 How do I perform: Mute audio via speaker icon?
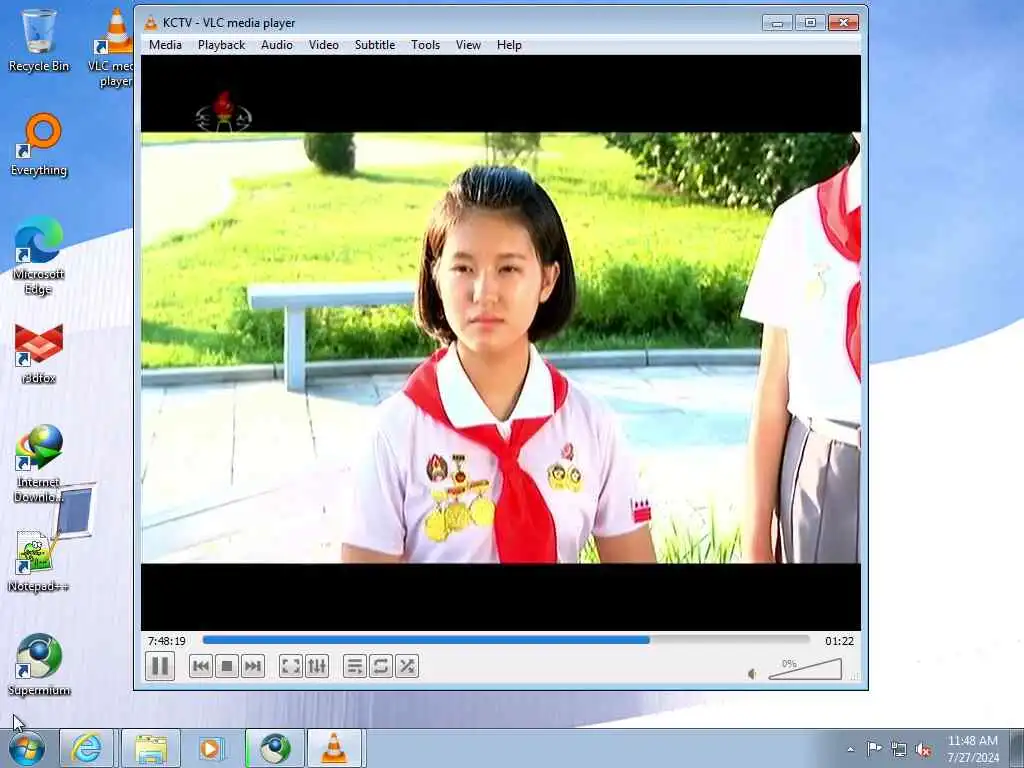pos(752,674)
